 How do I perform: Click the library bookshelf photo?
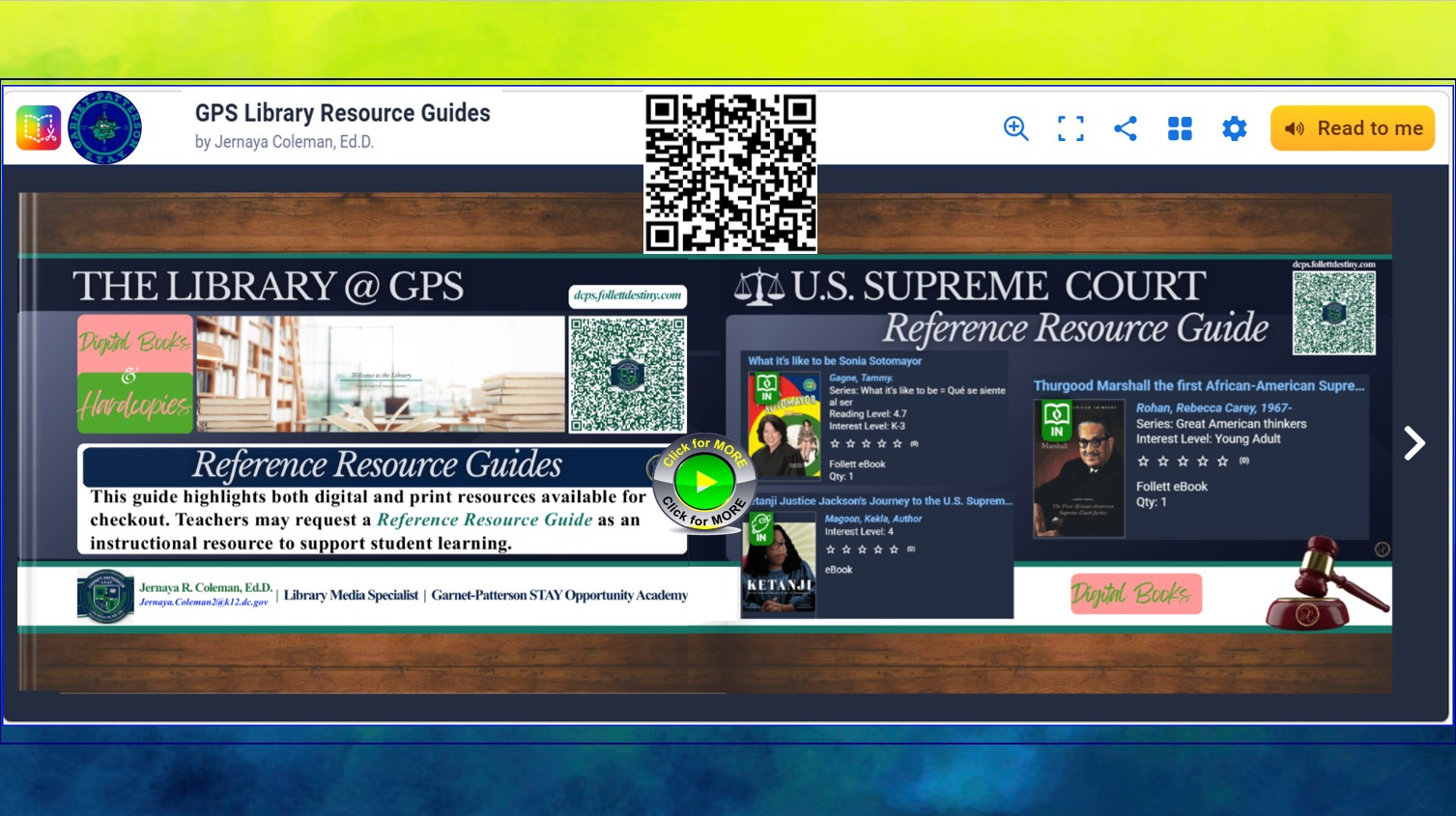tap(381, 374)
